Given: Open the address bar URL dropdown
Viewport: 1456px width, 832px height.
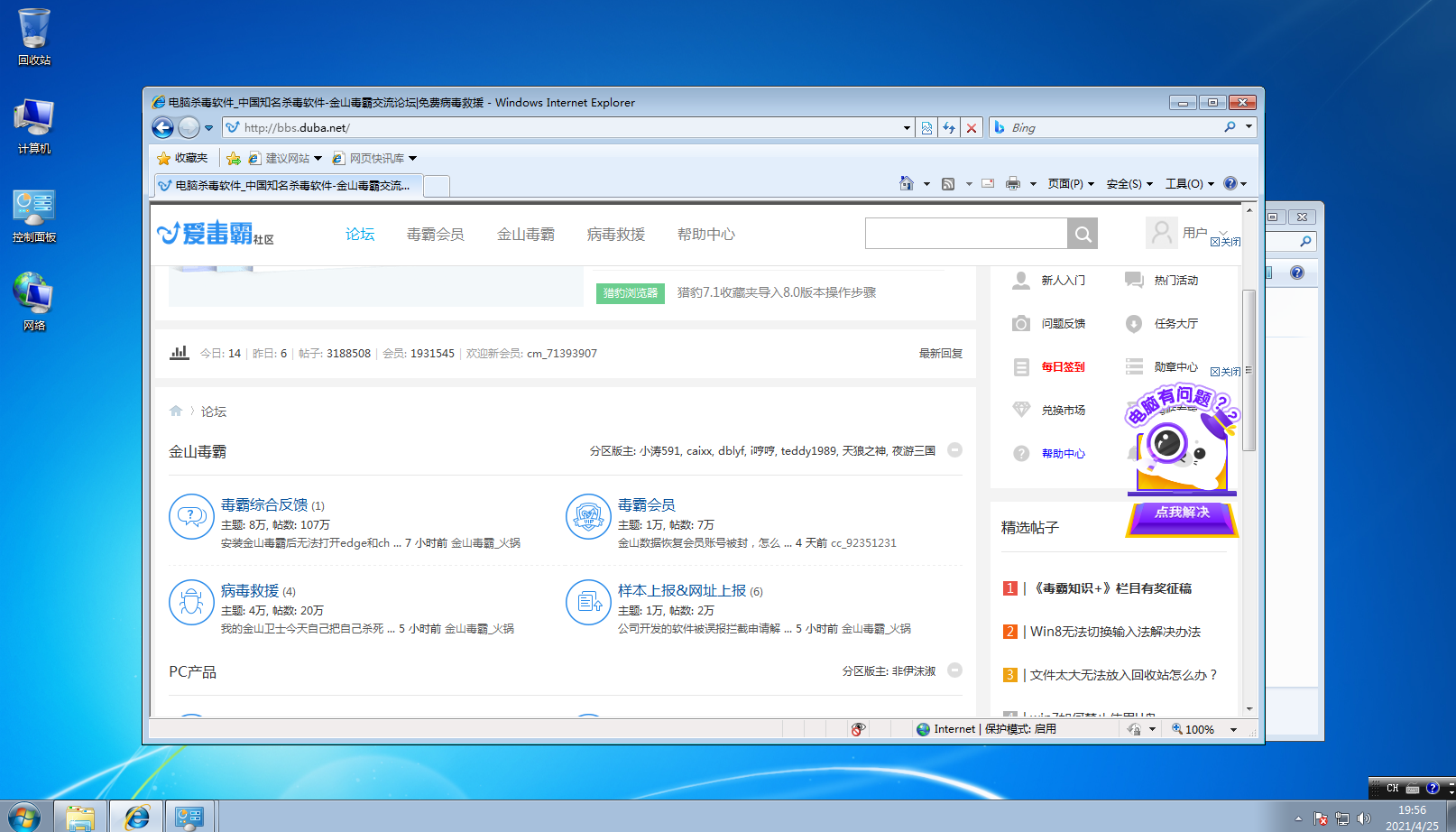Looking at the screenshot, I should [907, 128].
